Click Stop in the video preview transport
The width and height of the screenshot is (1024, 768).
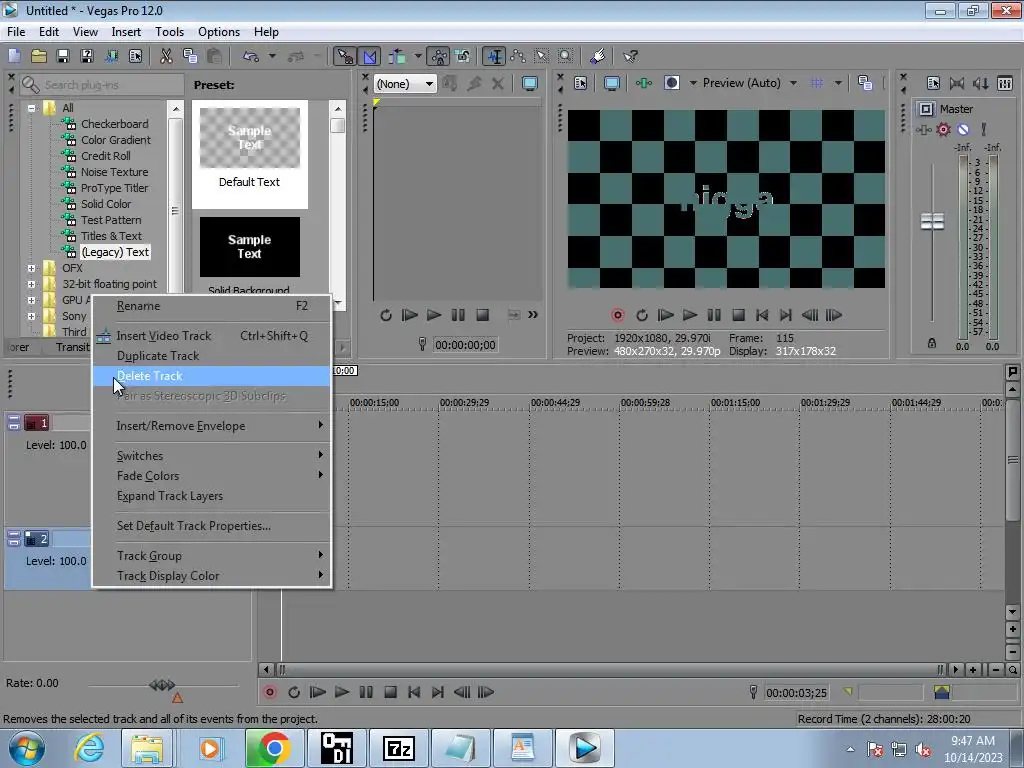click(738, 315)
